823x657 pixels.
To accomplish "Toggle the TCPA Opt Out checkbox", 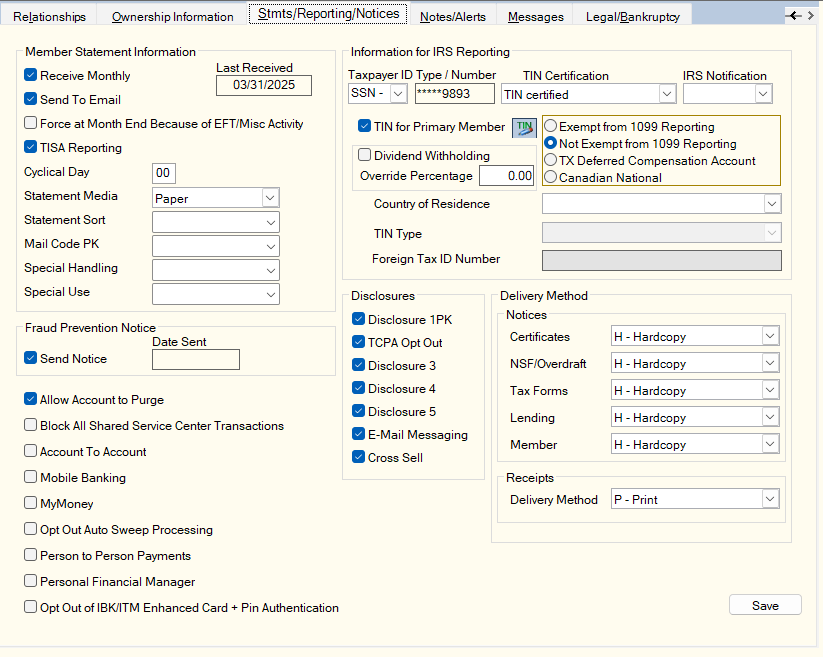I will tap(358, 342).
